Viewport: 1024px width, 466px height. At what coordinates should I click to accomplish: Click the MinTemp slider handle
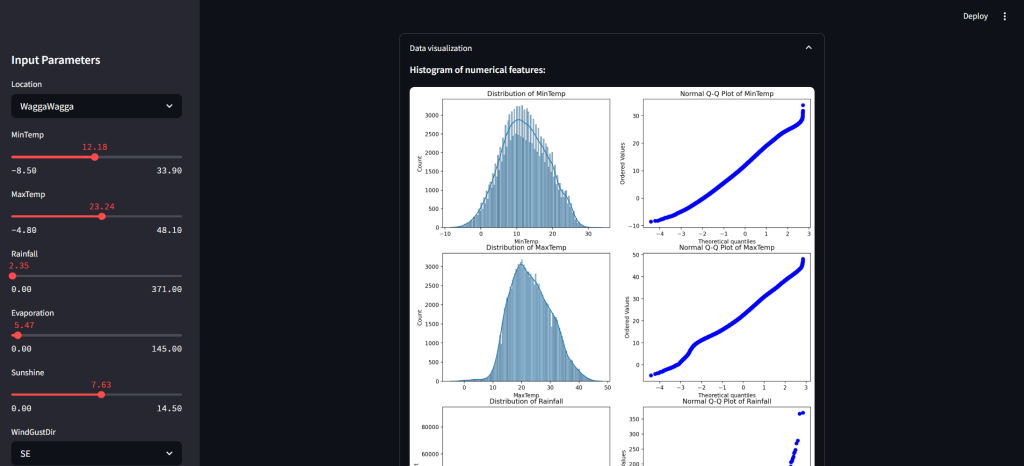95,157
